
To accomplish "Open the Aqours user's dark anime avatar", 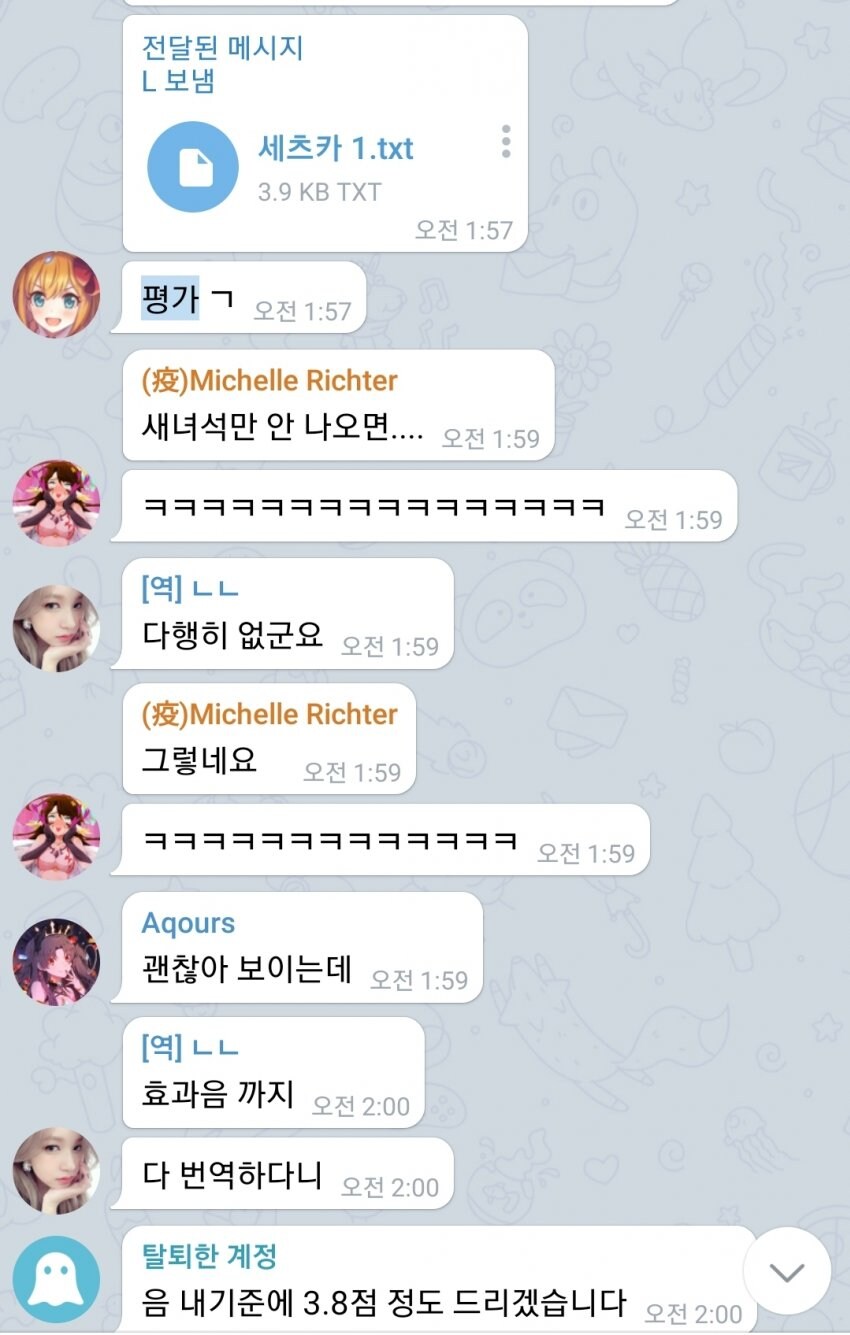I will (56, 961).
